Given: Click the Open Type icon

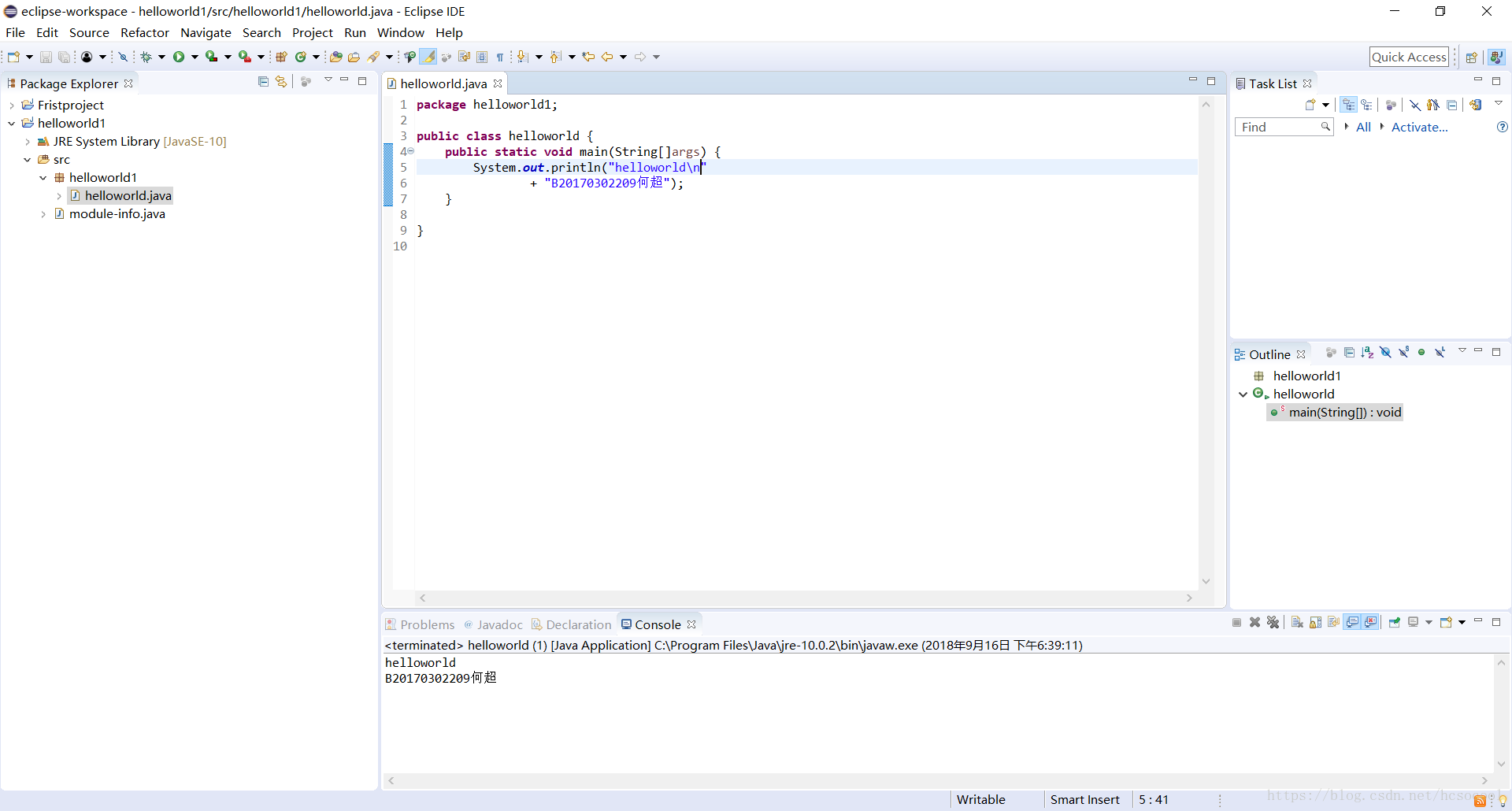Looking at the screenshot, I should pyautogui.click(x=336, y=57).
